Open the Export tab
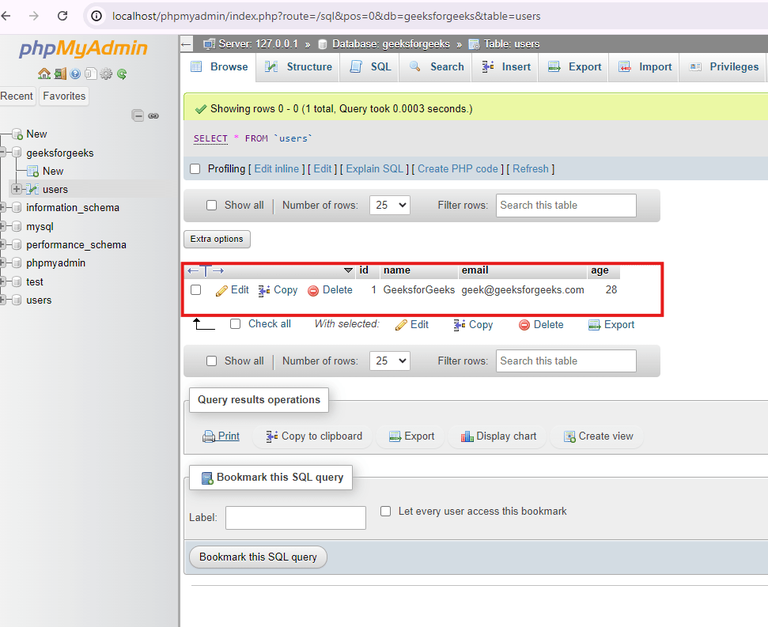The height and width of the screenshot is (627, 768). (x=575, y=67)
